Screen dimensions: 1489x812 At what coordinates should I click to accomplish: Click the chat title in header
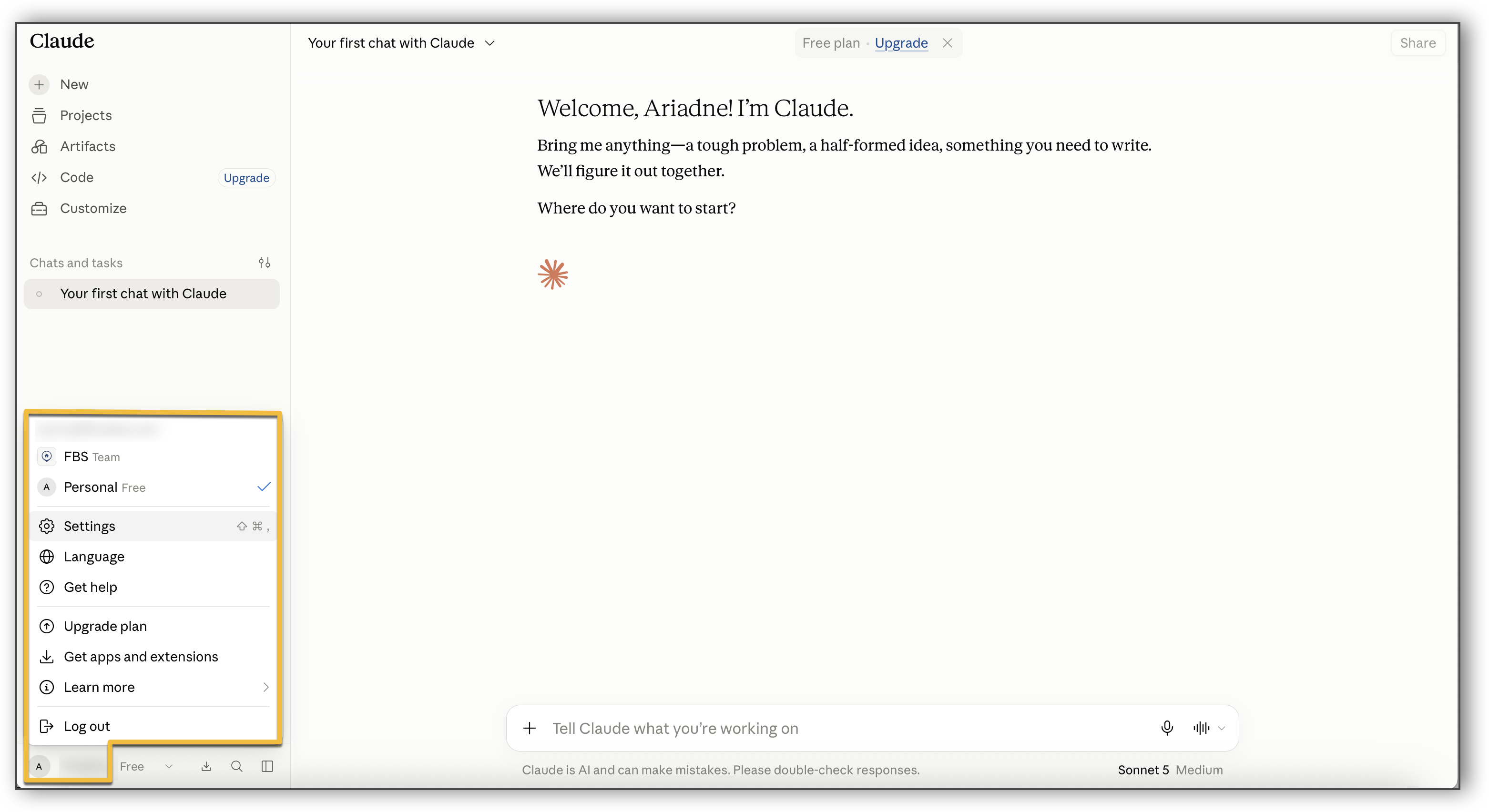[391, 43]
